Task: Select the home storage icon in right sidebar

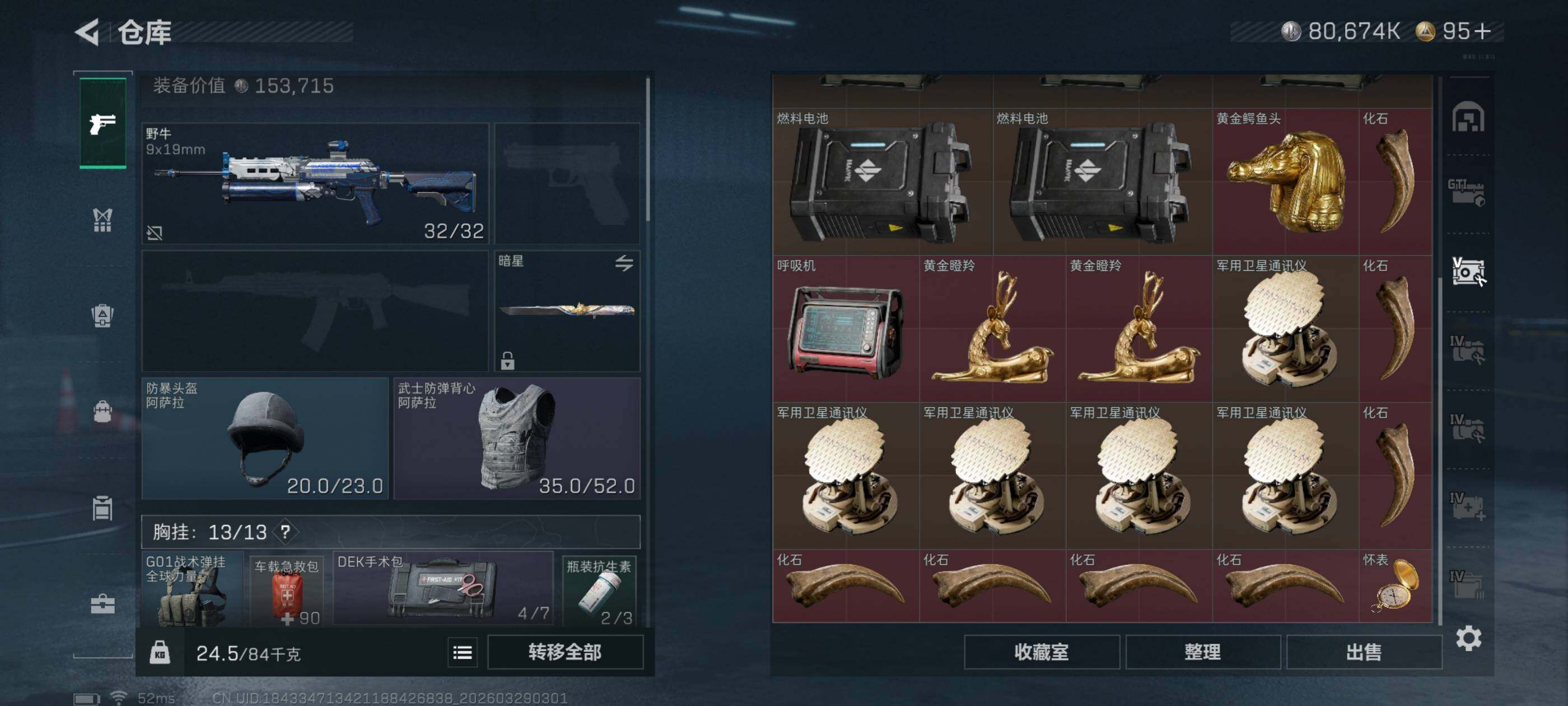Action: 1468,117
